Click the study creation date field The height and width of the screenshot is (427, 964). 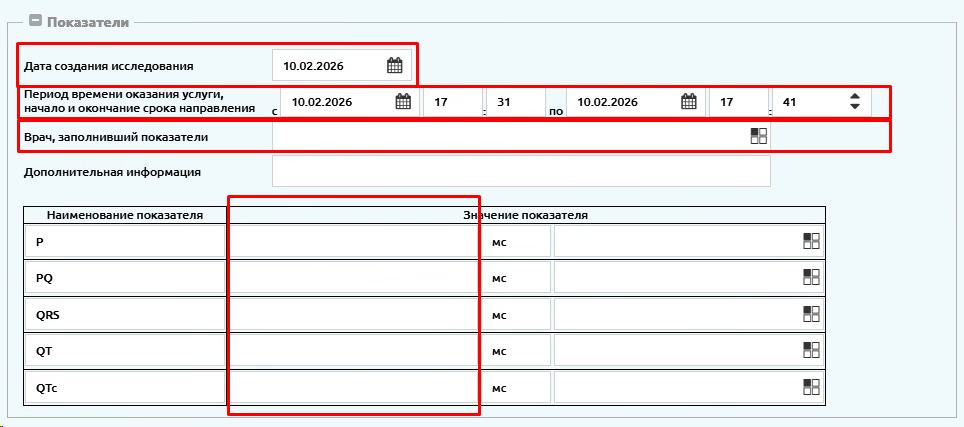tap(342, 66)
